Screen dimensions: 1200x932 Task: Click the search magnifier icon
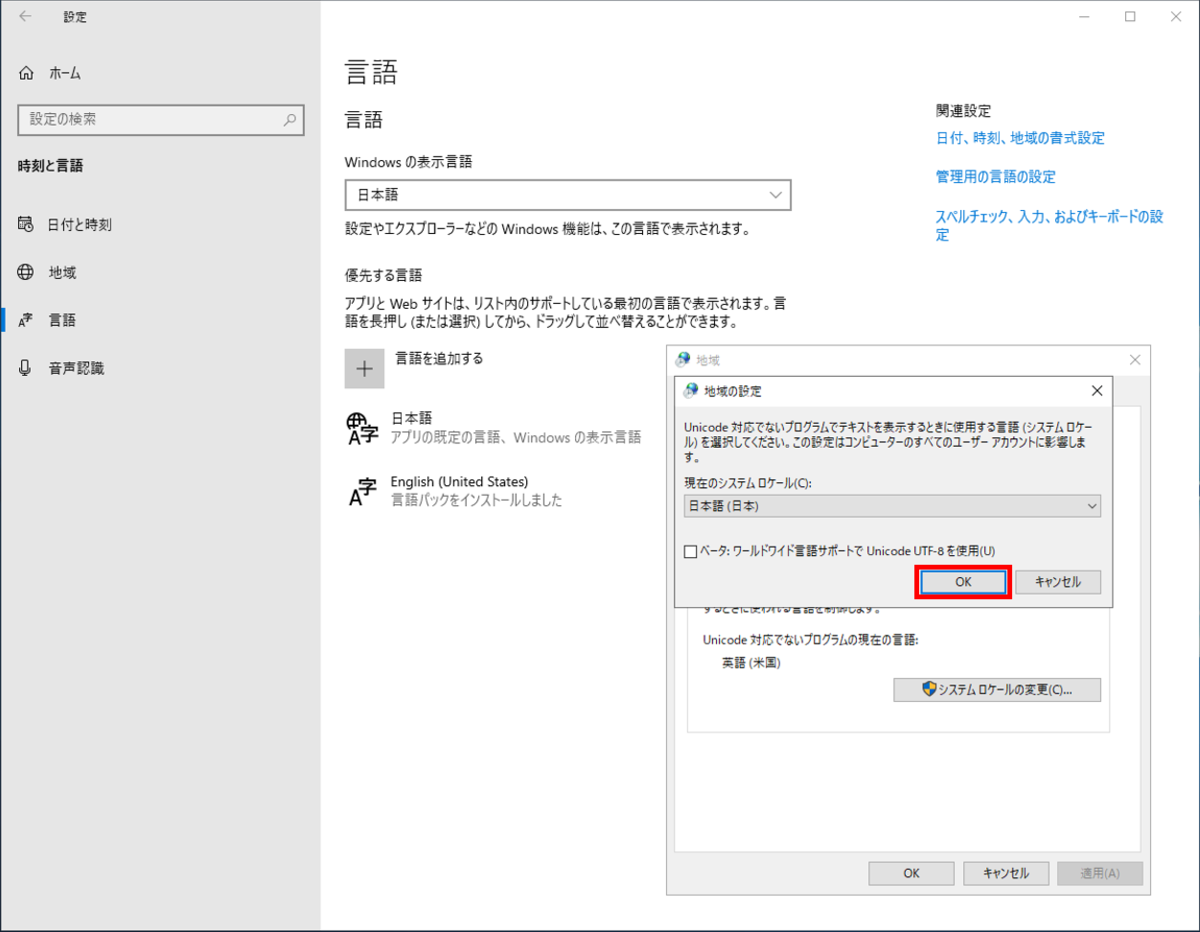coord(289,119)
